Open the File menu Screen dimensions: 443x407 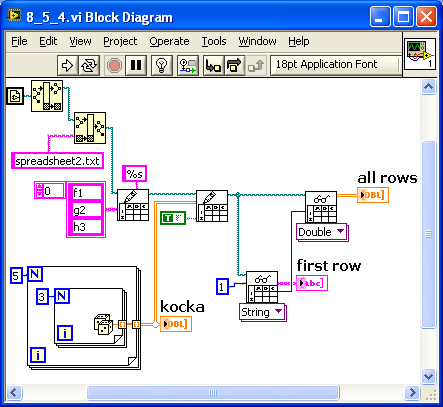[19, 41]
